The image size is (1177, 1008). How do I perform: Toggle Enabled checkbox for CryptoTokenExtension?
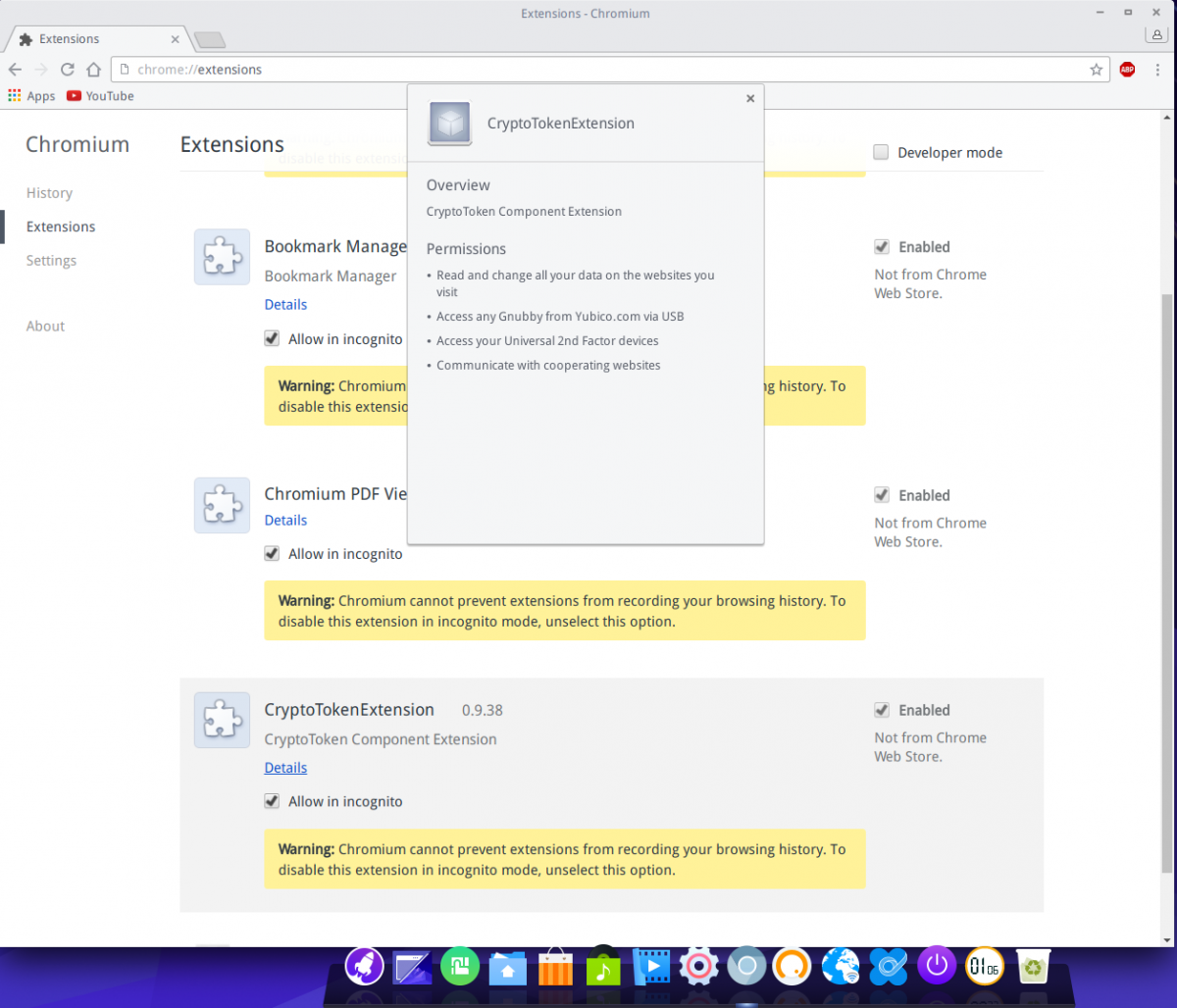tap(882, 710)
